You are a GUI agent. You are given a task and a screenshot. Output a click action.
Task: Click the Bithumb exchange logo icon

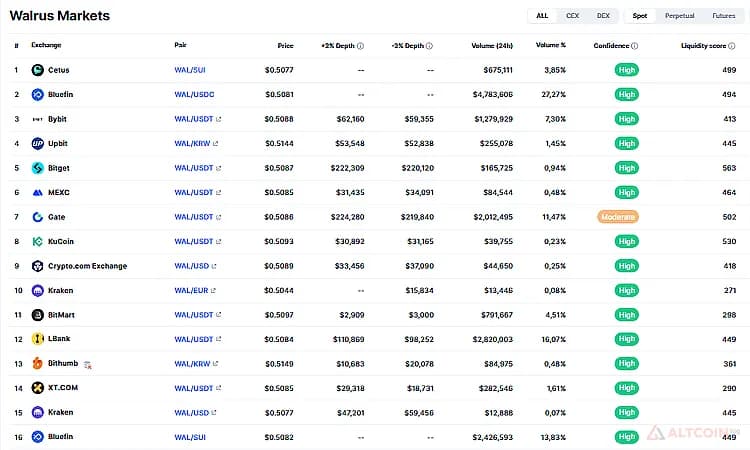[37, 363]
